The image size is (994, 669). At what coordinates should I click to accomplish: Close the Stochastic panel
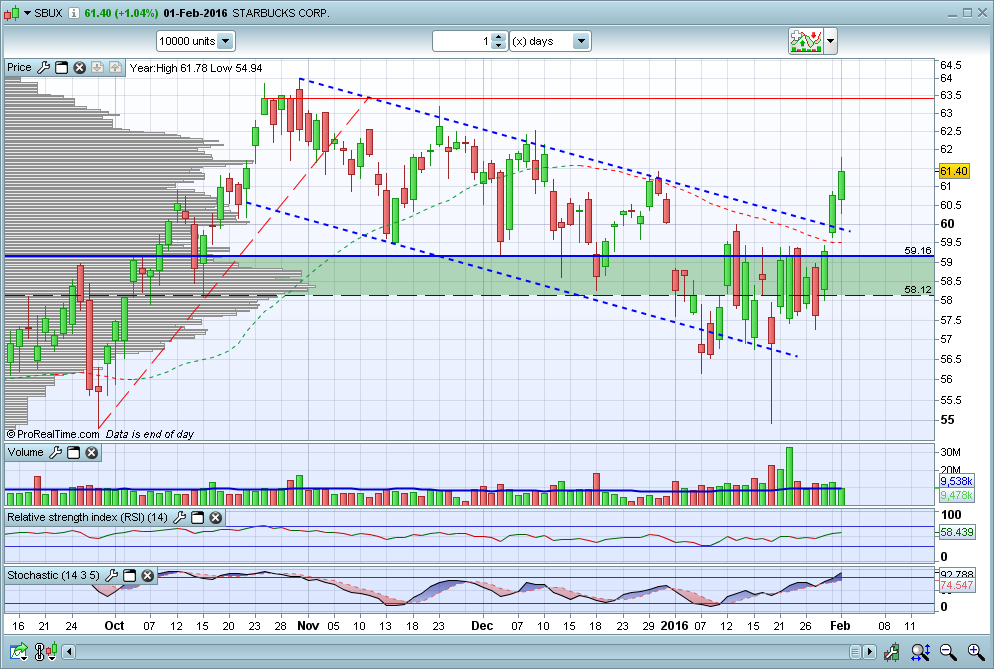tap(148, 575)
